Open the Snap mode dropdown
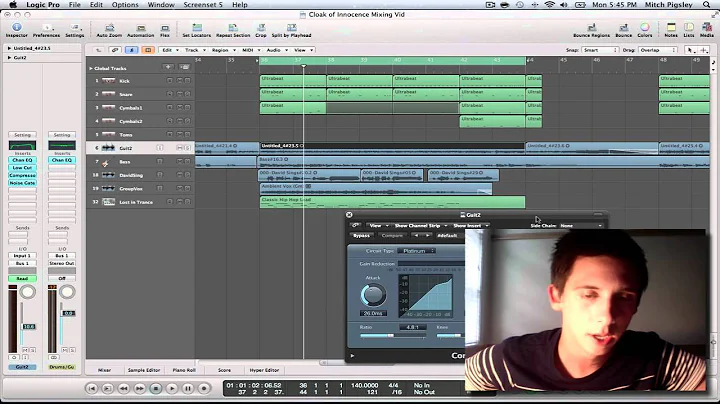Screen dimensions: 720x404 (x=600, y=50)
